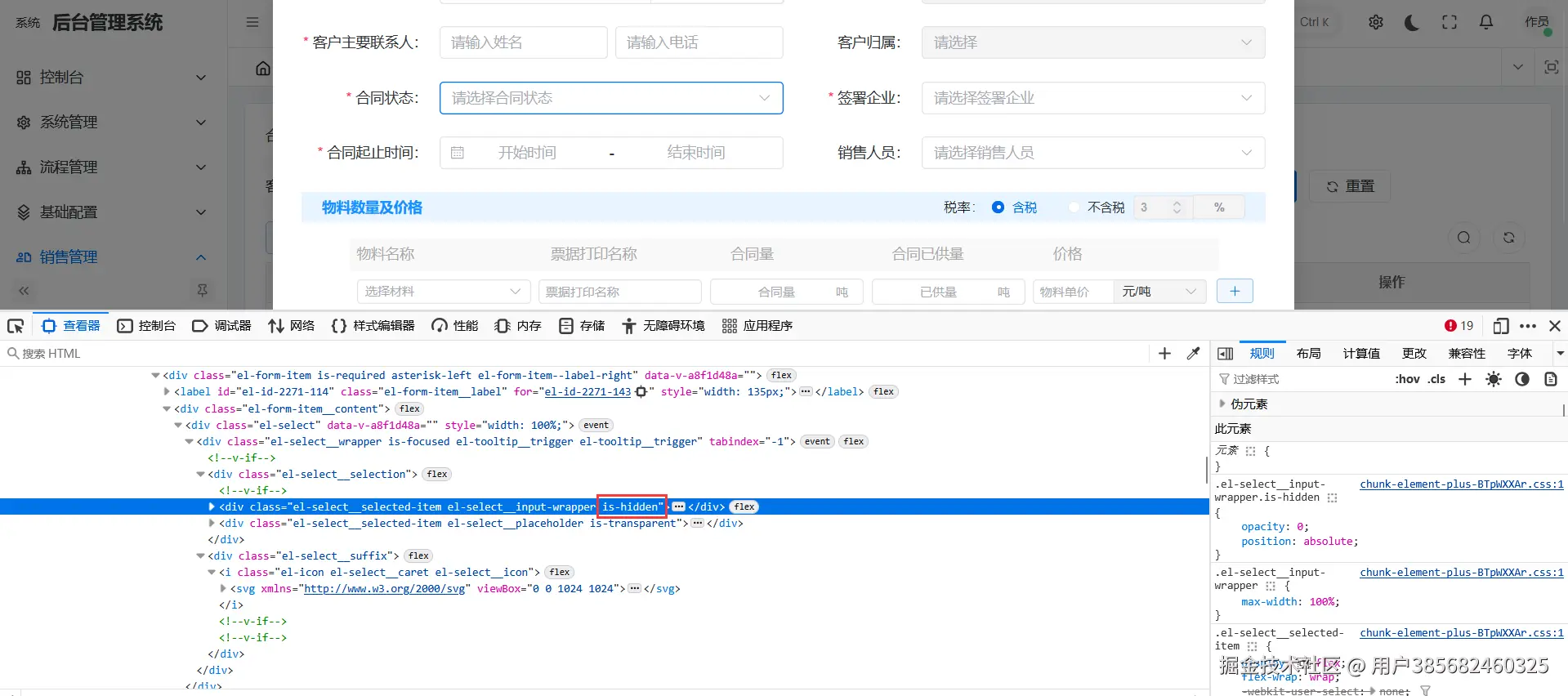Screen dimensions: 1568x696
Task: Click the notification bell icon
Action: pos(1486,23)
